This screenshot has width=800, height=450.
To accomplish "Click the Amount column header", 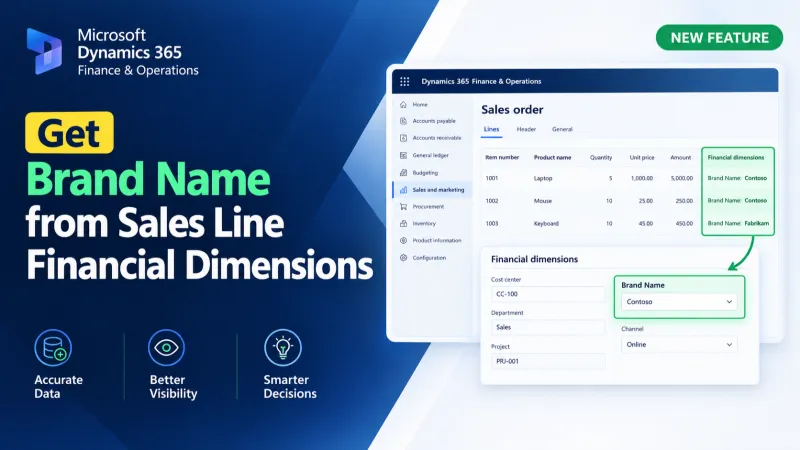I will (681, 158).
